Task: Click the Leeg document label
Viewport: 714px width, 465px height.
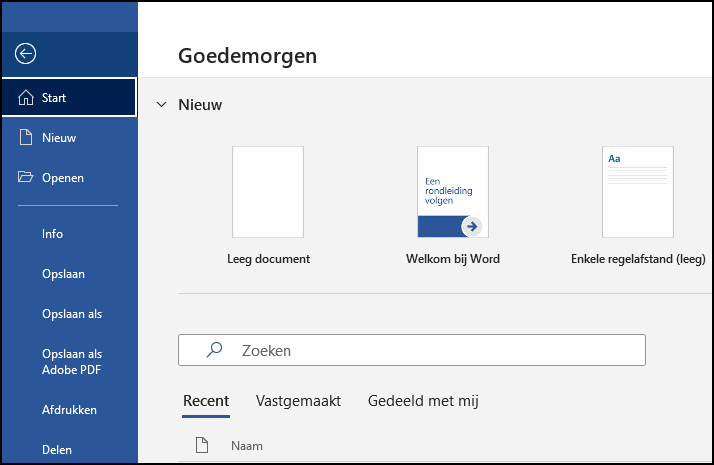Action: click(x=268, y=259)
